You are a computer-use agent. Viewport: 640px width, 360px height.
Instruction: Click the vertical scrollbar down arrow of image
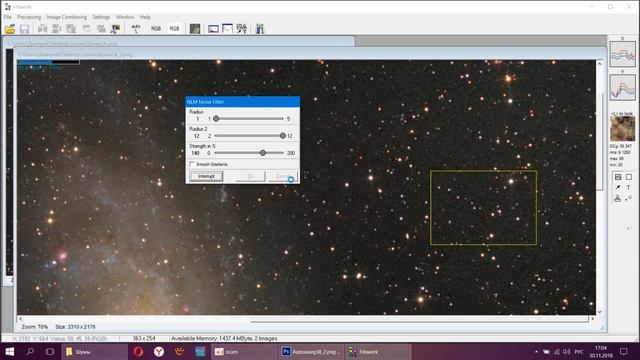click(600, 312)
